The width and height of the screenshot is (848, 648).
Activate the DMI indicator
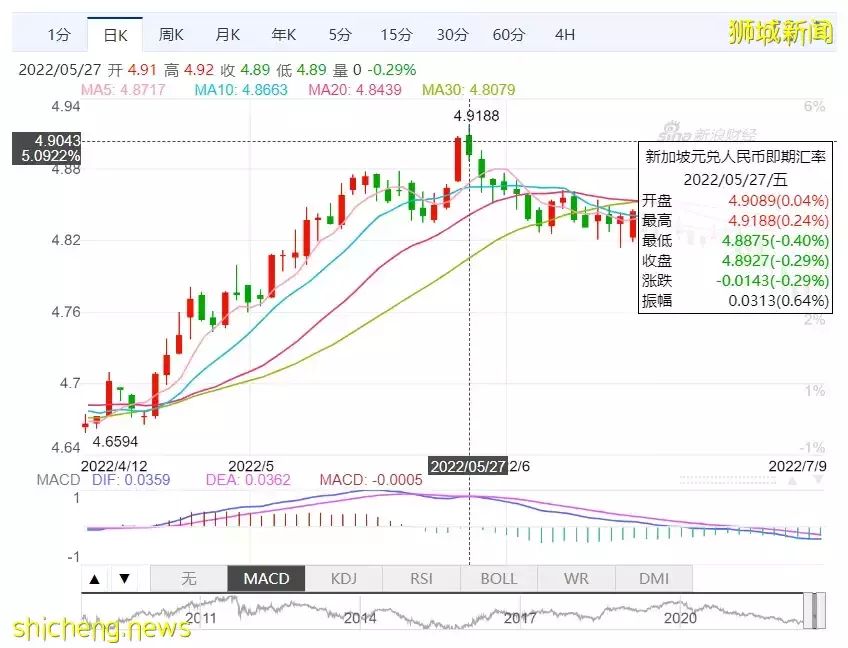pos(653,579)
